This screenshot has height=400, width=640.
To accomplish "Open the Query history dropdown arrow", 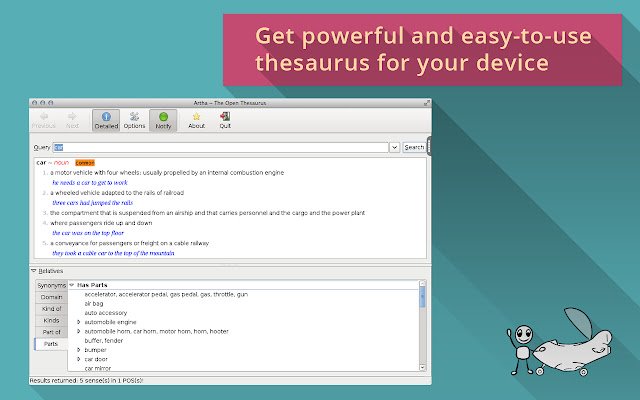I will pos(394,147).
